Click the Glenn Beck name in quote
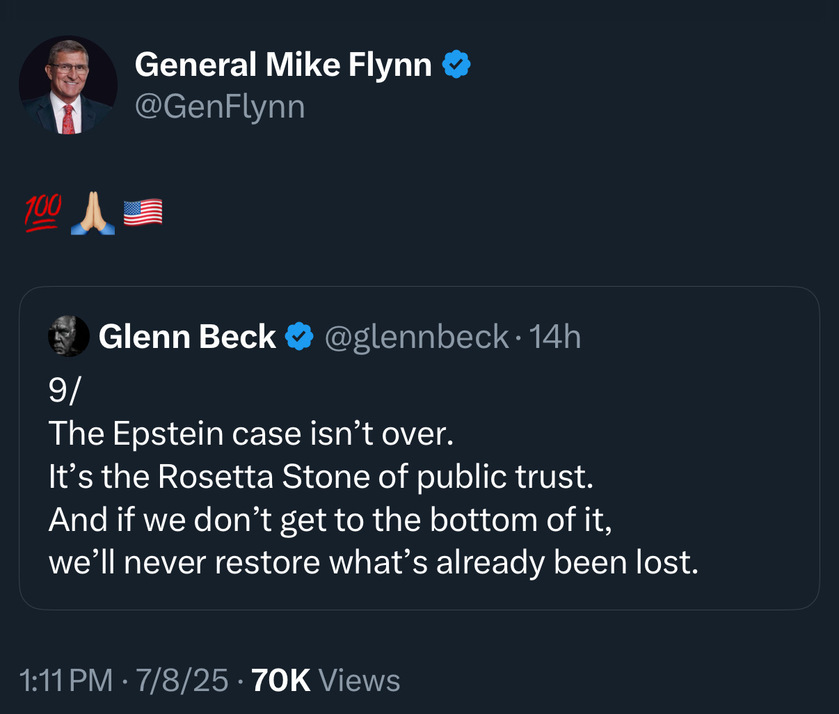The height and width of the screenshot is (714, 839). (187, 337)
